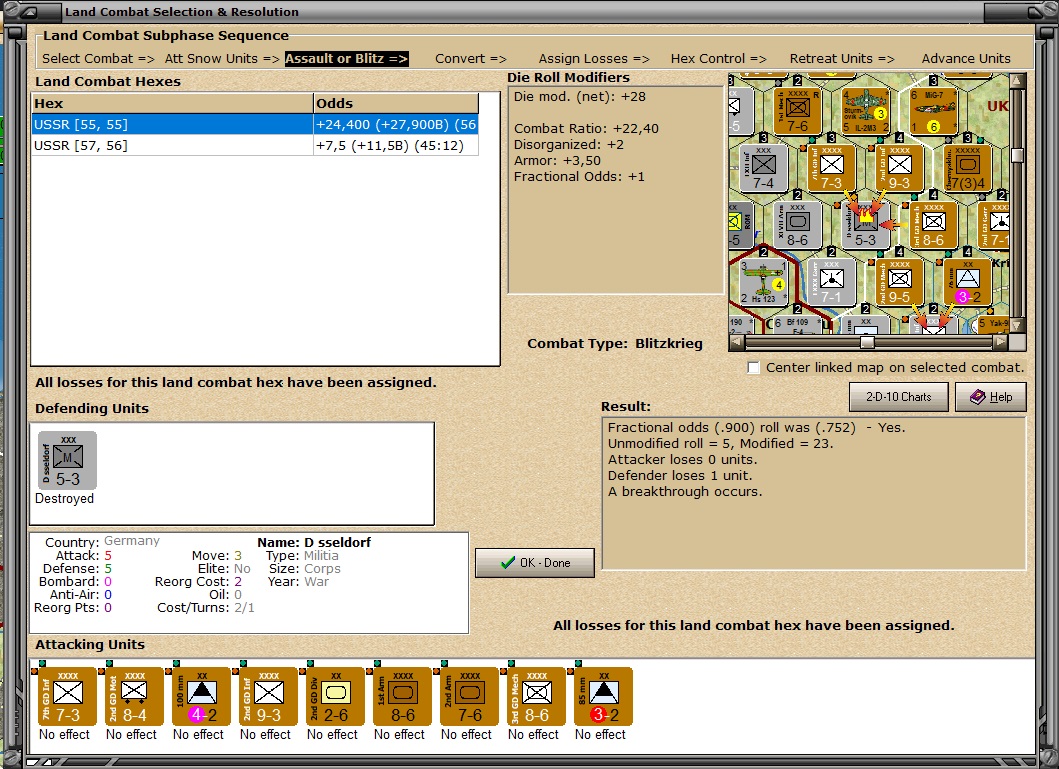Click the map 3-2 artillery counter

[x=967, y=282]
